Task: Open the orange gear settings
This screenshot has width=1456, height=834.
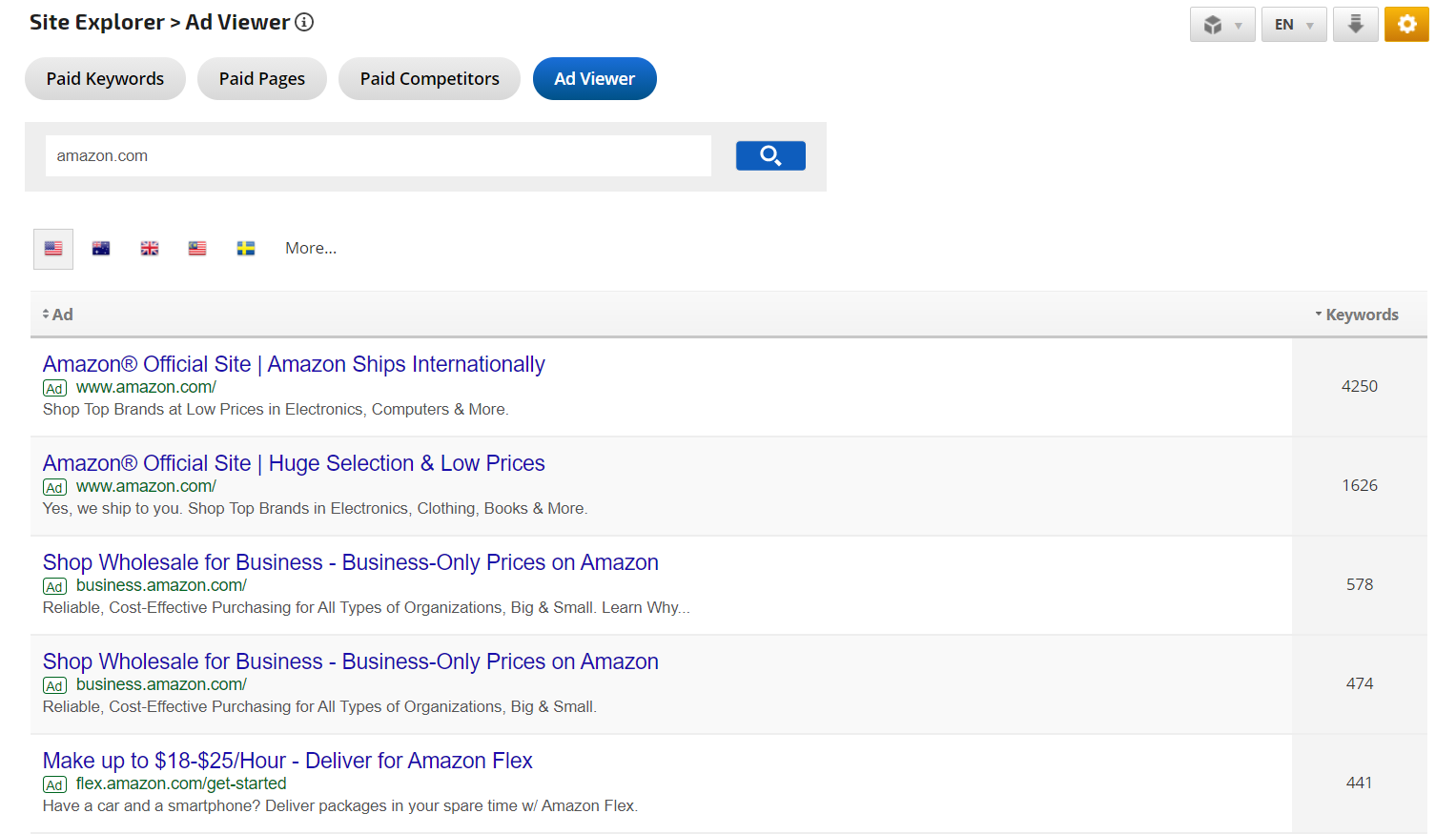Action: tap(1406, 25)
